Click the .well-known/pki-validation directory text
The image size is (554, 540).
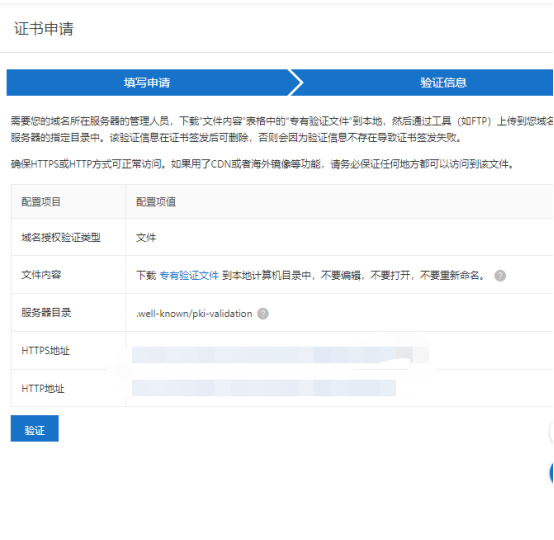pos(194,313)
